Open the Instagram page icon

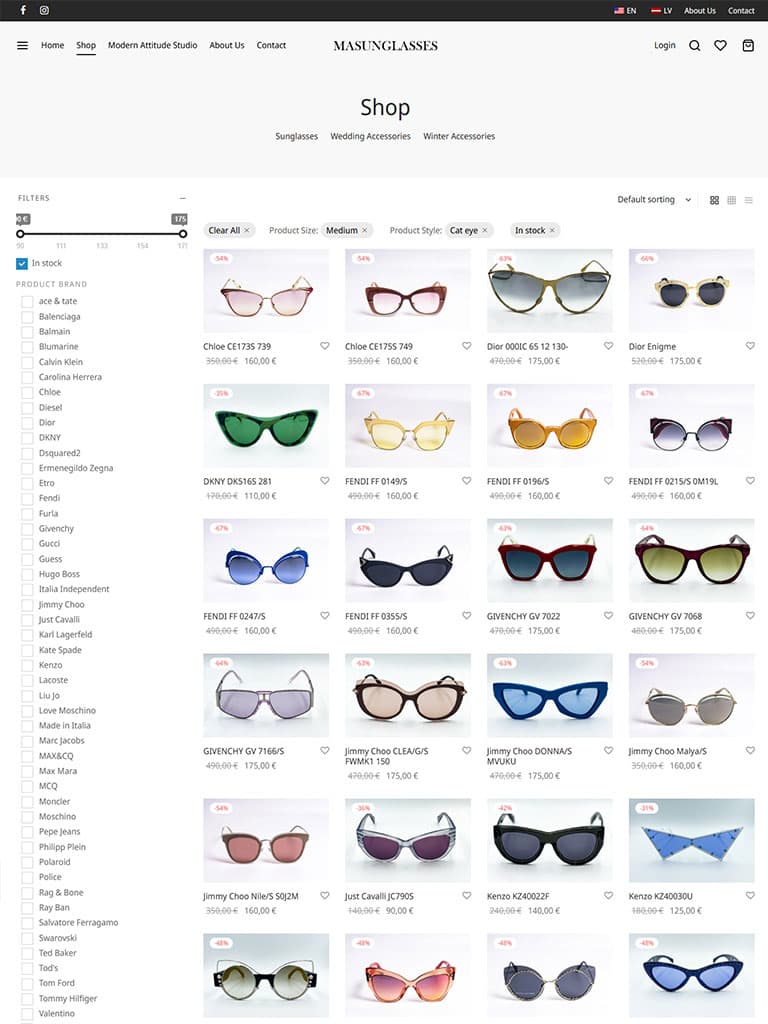click(44, 10)
